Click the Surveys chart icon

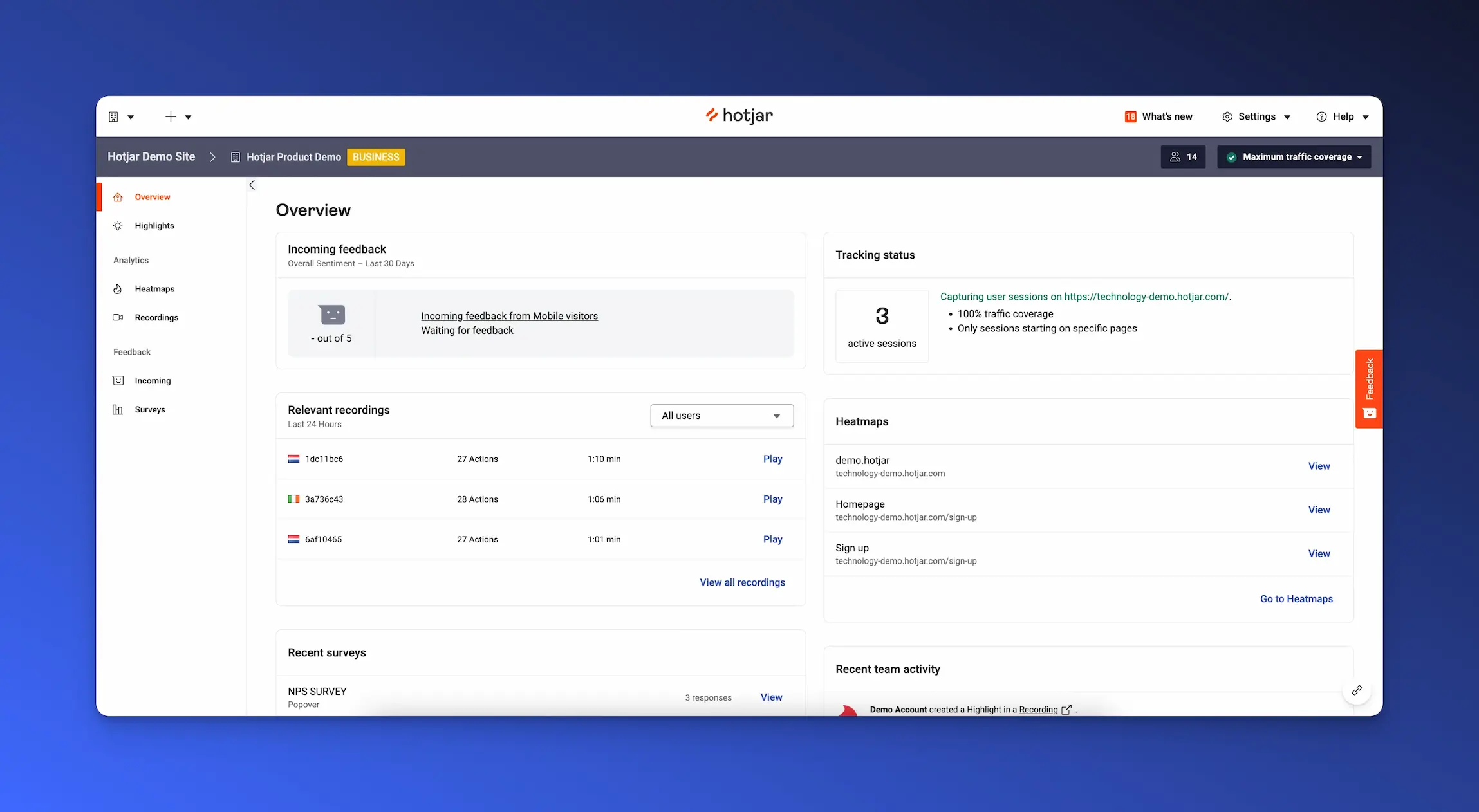click(118, 410)
